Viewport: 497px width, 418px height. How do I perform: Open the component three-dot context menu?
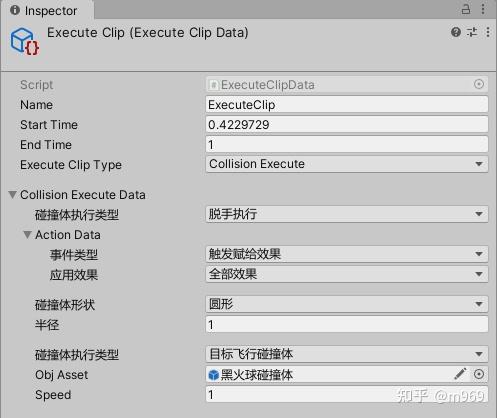pos(488,32)
